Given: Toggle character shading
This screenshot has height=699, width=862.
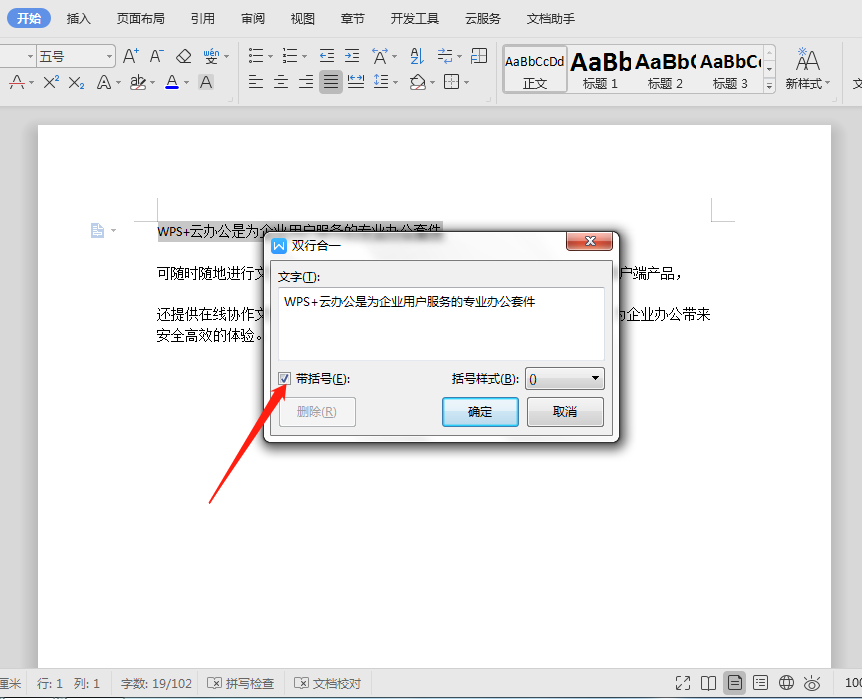Looking at the screenshot, I should click(206, 82).
